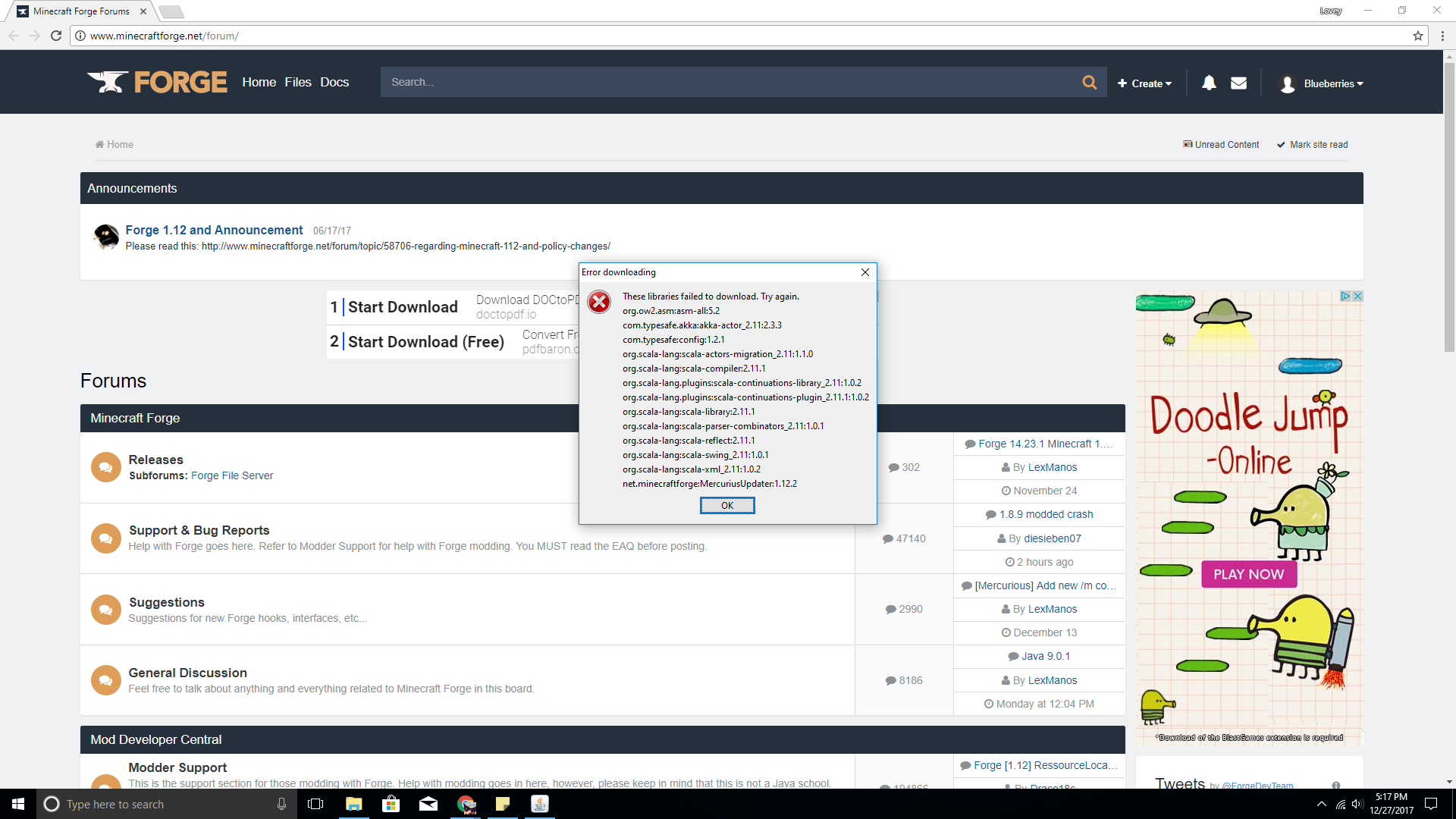
Task: Open Sticky Notes from taskbar
Action: pos(502,804)
